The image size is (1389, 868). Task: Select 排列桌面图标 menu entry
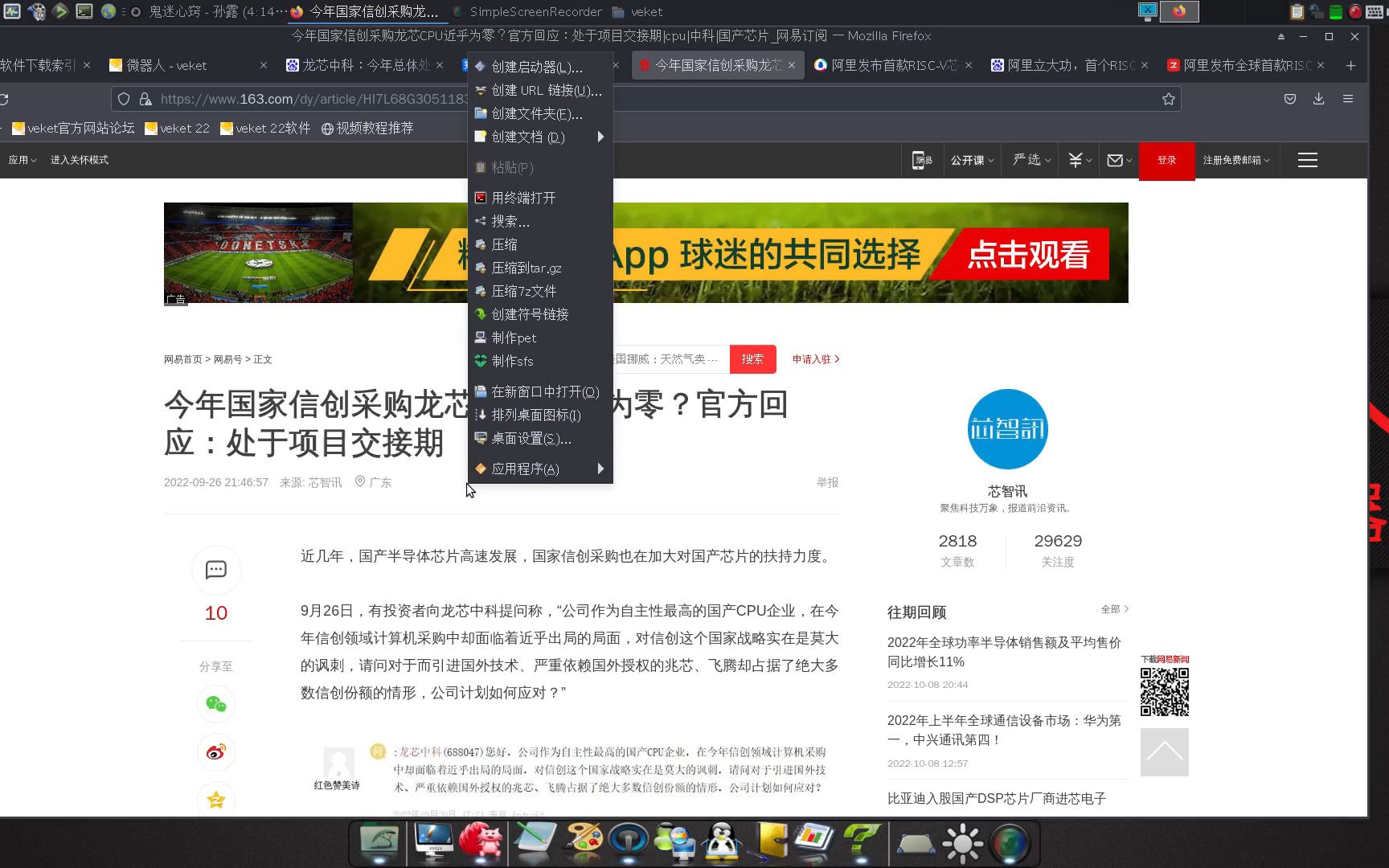(x=540, y=416)
